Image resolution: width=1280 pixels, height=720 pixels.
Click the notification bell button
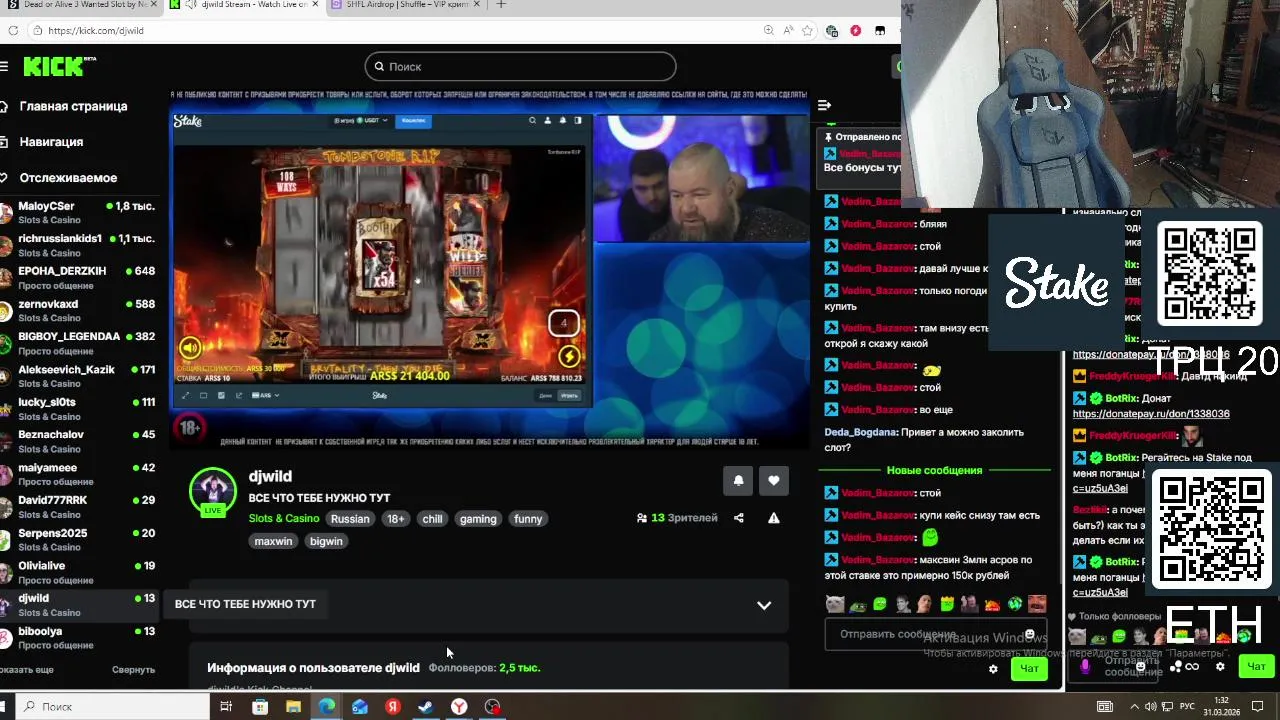tap(738, 481)
